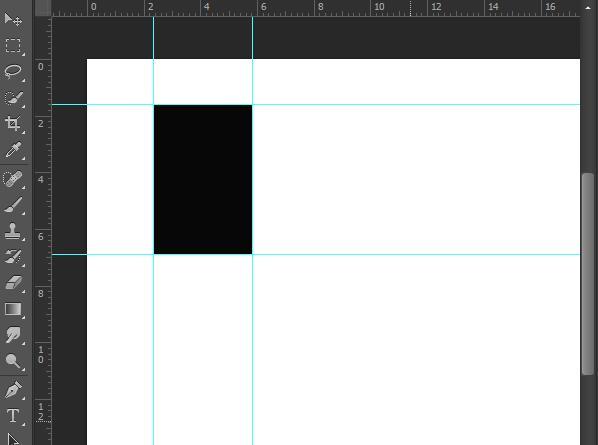Click the horizontal ruler at mark 8

320,7
